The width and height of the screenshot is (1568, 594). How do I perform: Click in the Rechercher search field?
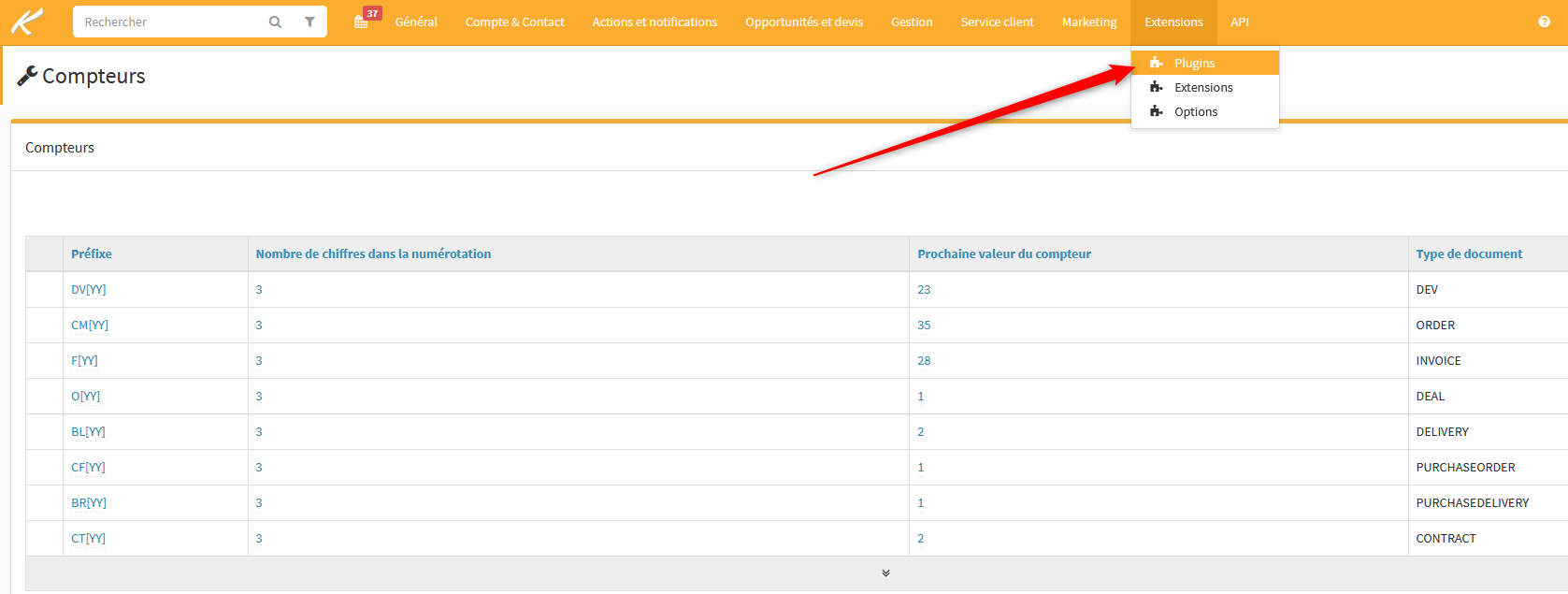[x=168, y=22]
